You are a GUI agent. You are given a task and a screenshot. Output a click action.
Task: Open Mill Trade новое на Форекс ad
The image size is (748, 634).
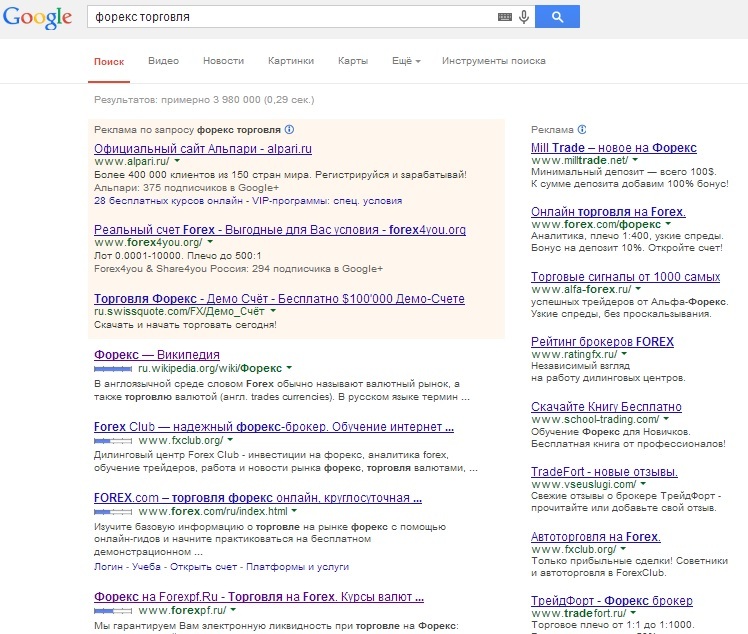(614, 148)
